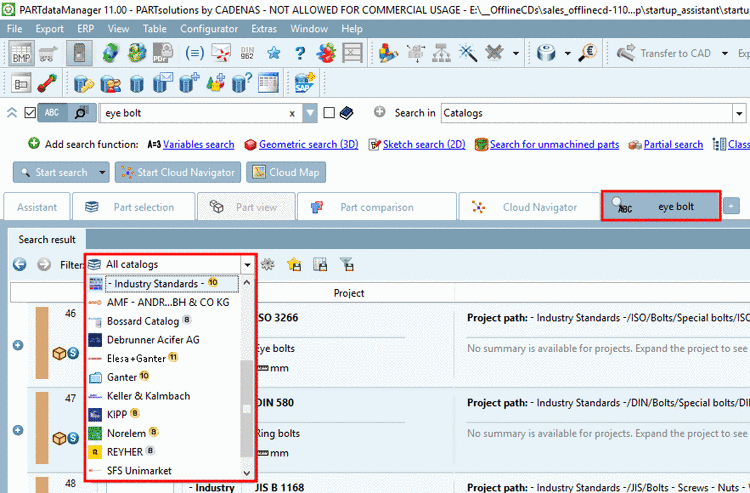The height and width of the screenshot is (493, 750).
Task: Clear search text with the x button
Action: tap(292, 114)
